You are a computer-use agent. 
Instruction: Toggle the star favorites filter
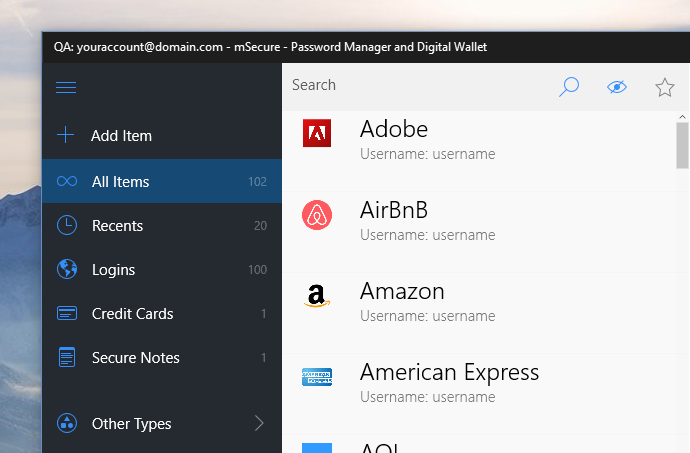tap(664, 87)
